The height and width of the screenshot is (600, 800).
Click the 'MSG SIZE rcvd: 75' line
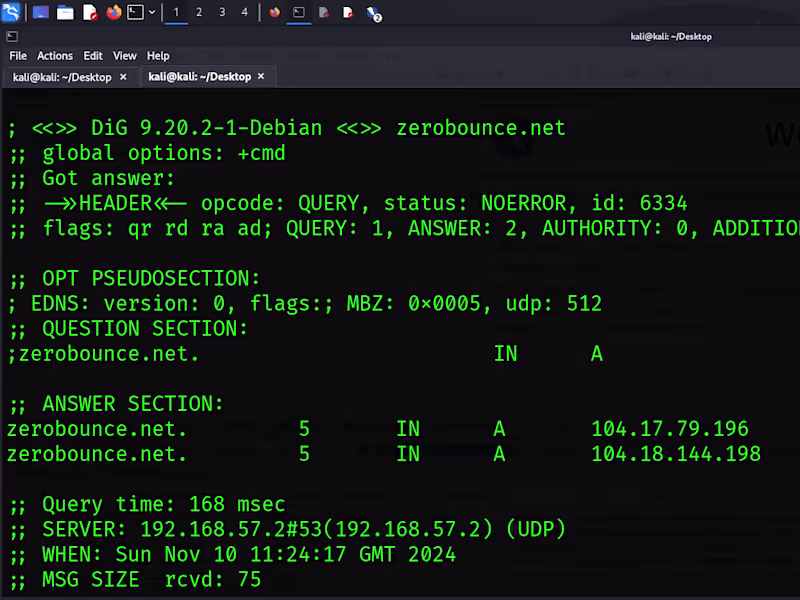136,580
